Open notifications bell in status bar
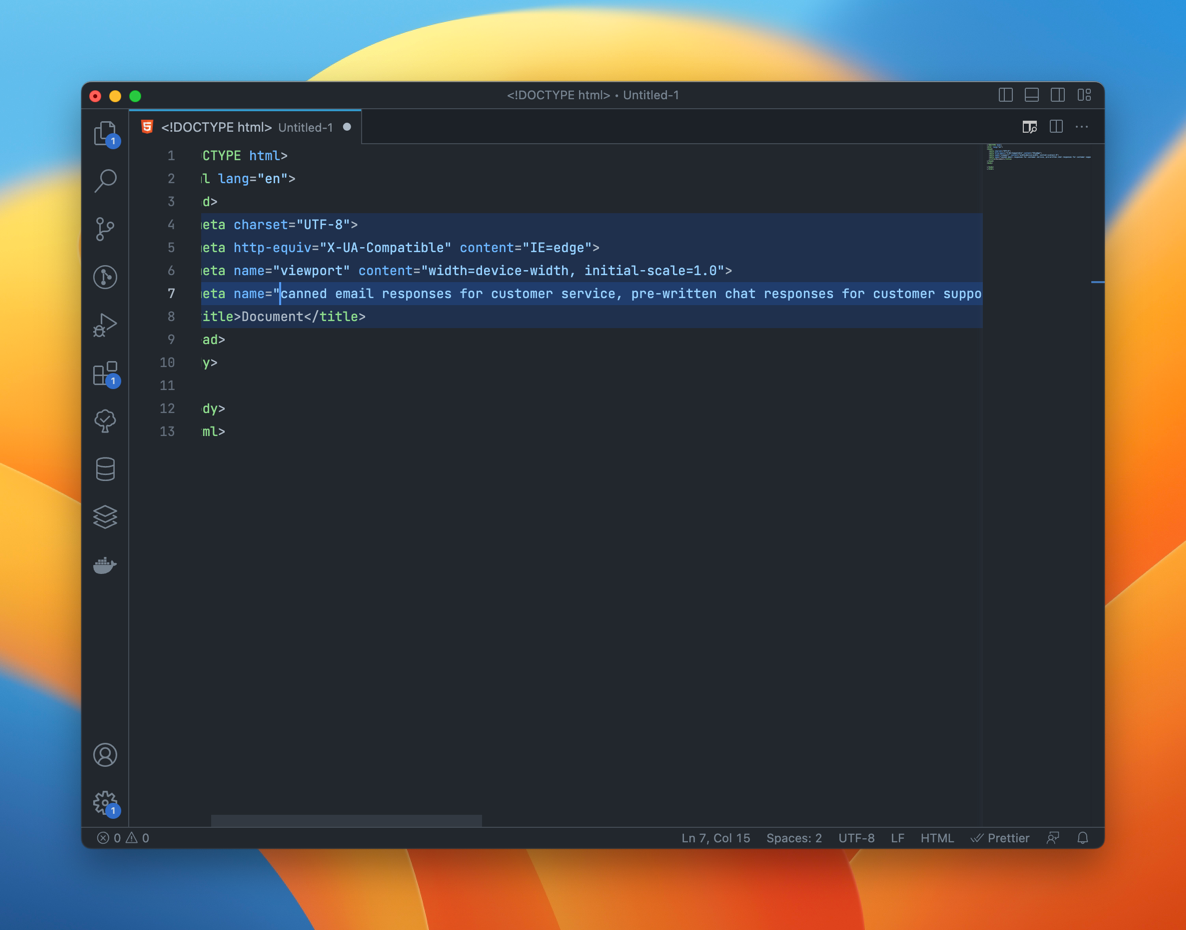 point(1083,838)
